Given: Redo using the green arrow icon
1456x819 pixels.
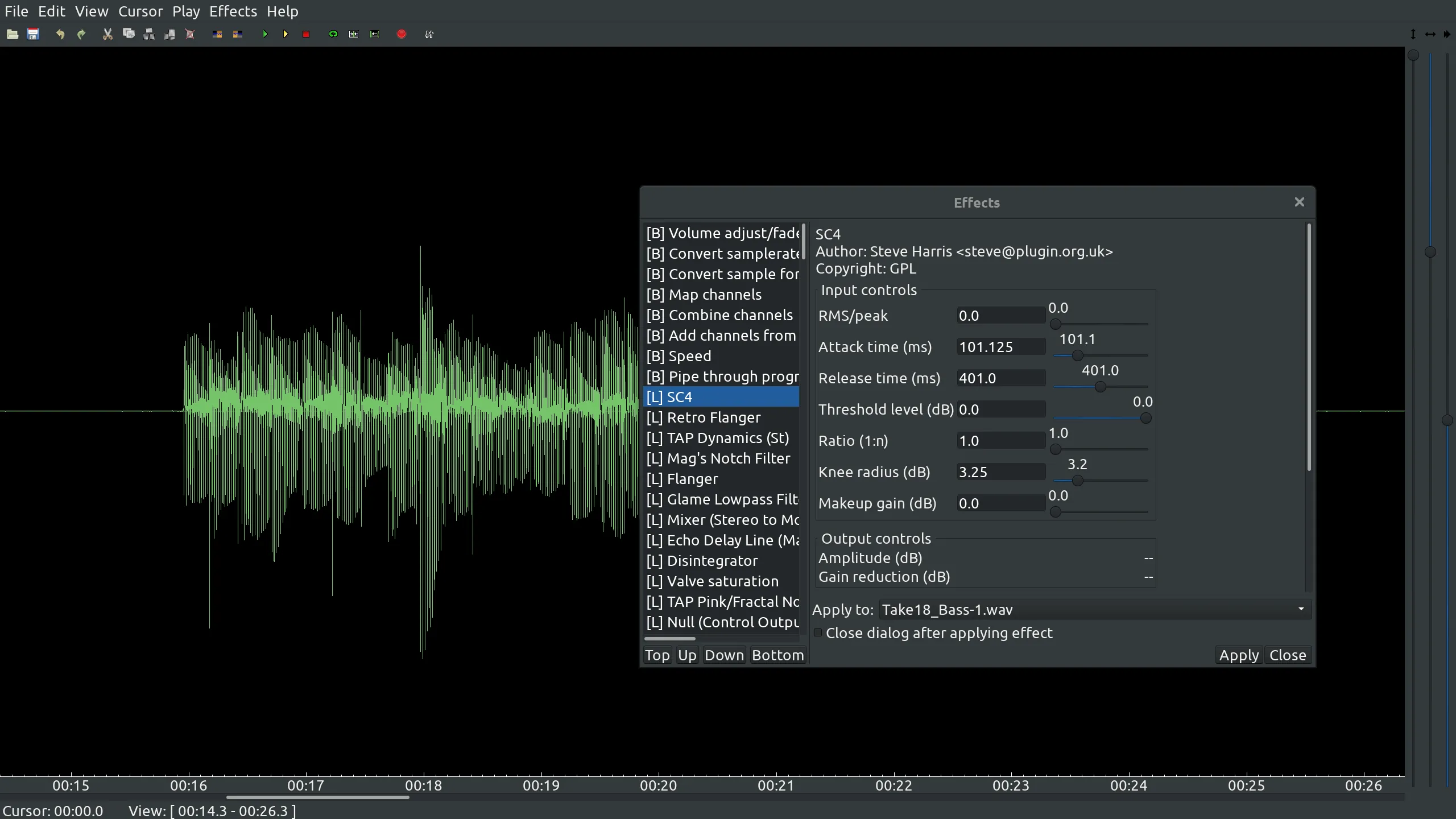Looking at the screenshot, I should [81, 34].
